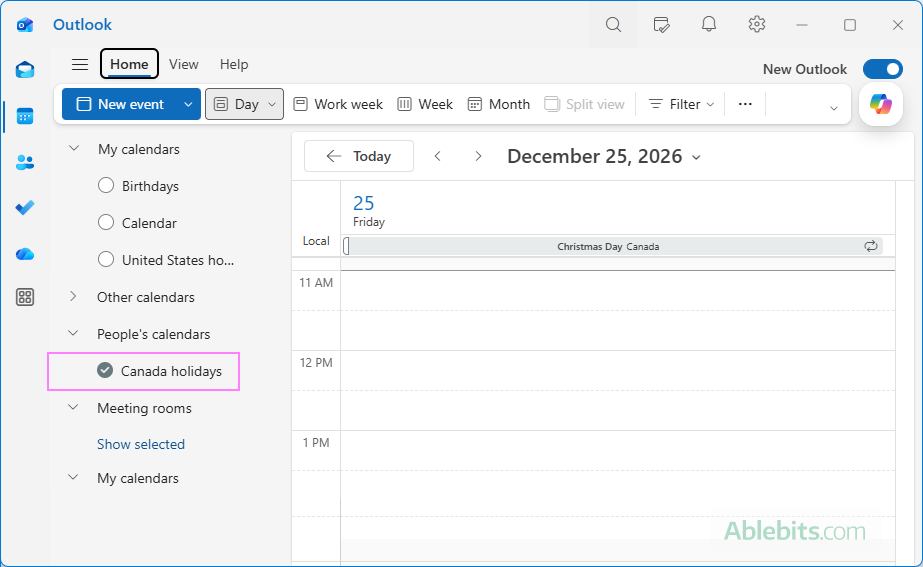Click the 25 Friday date header

click(369, 211)
